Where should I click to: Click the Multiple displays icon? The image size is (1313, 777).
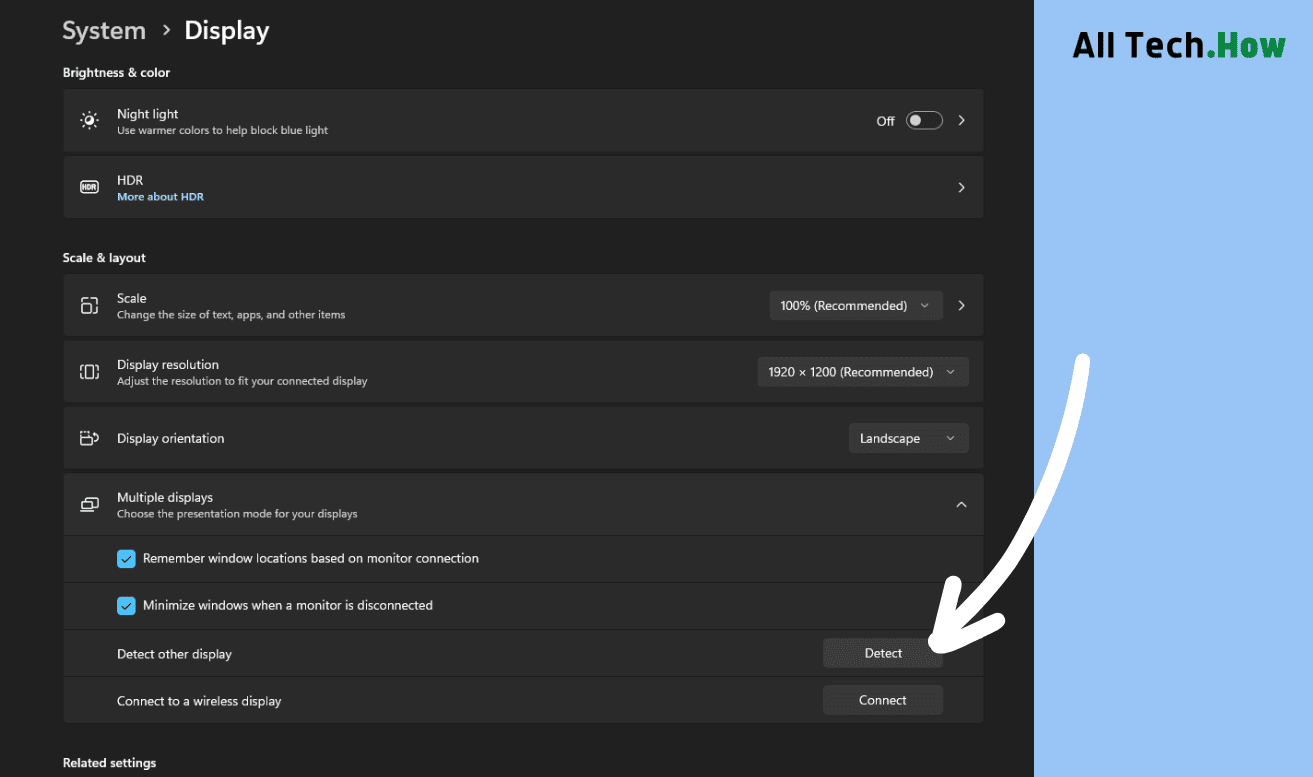pos(89,505)
